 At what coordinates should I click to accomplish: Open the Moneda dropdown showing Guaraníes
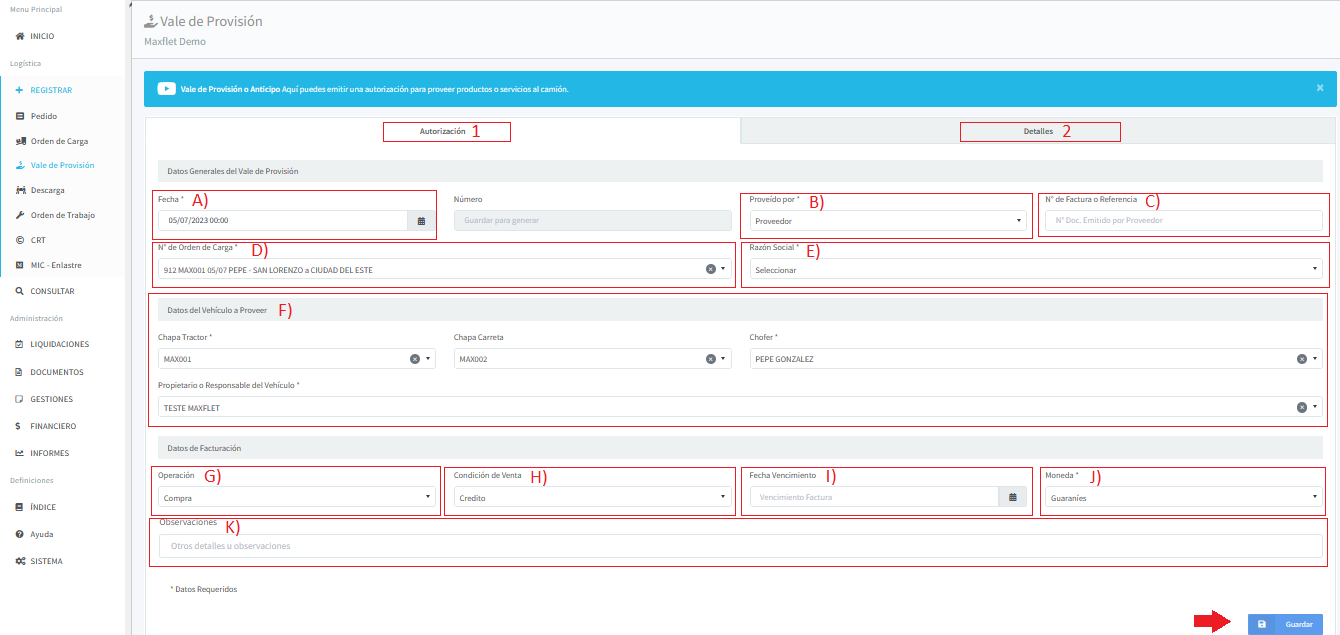tap(1183, 497)
